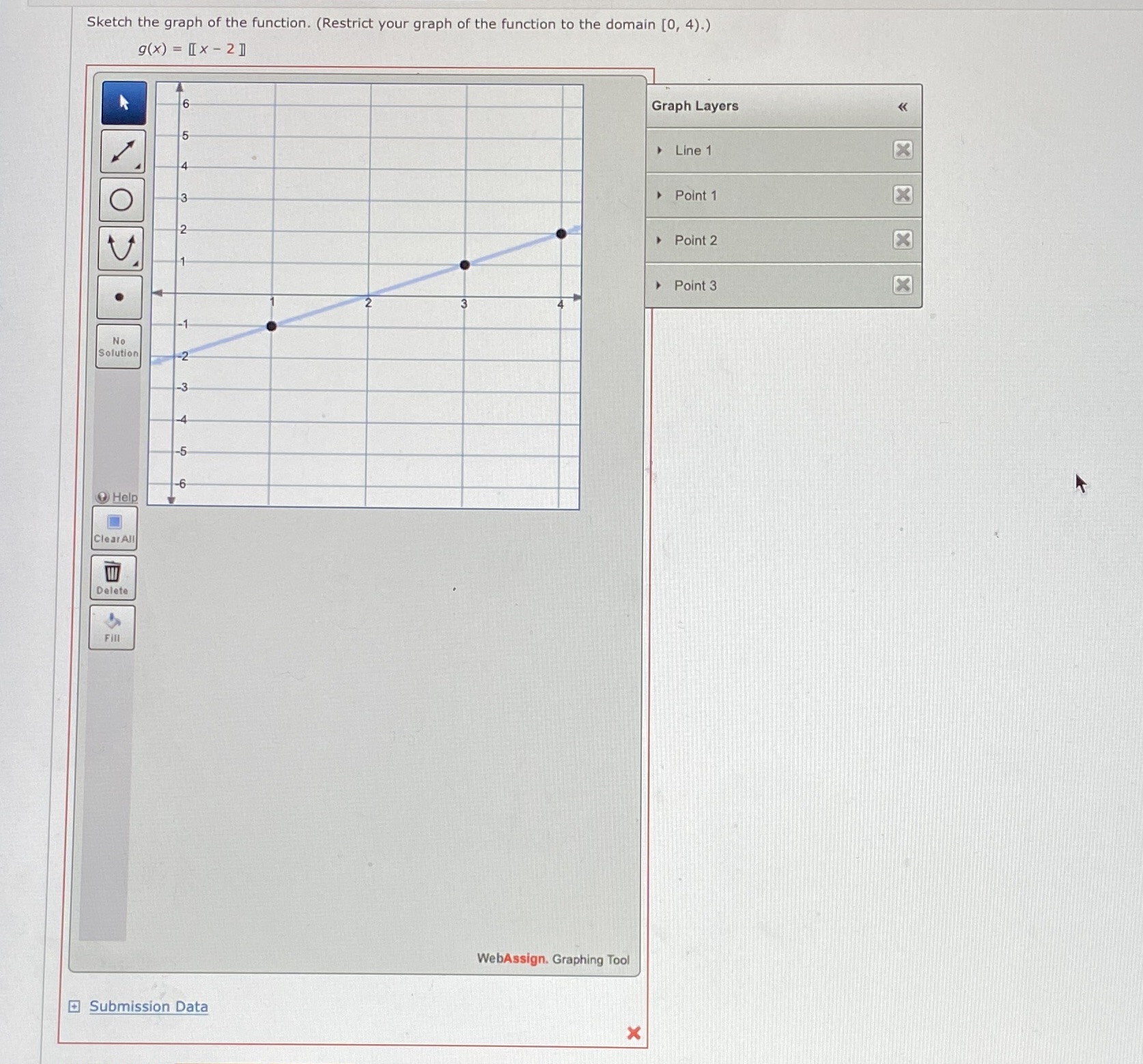Mark the graph as No Solution

(x=119, y=347)
